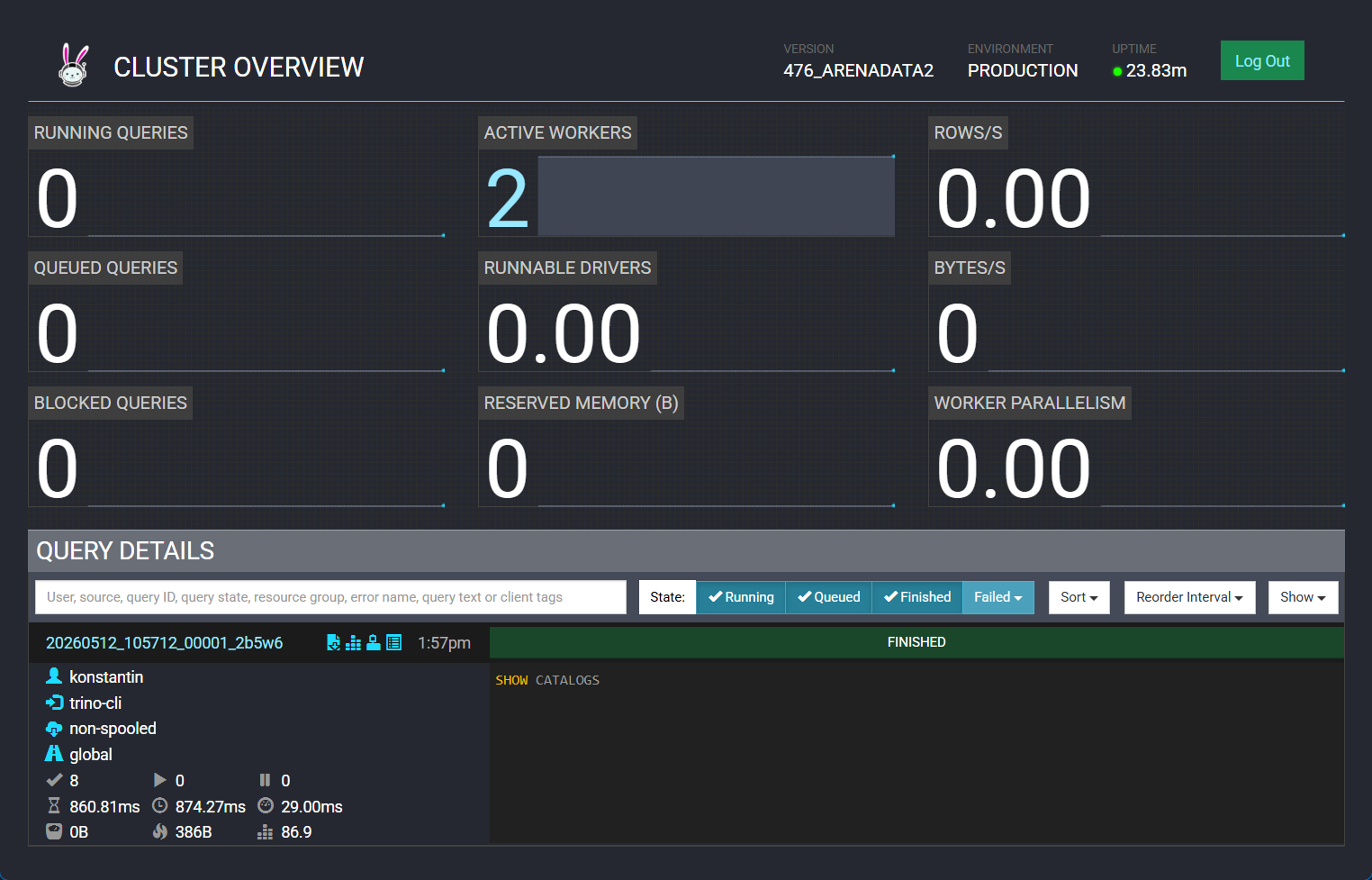Click the play running-splits icon
The image size is (1372, 880).
(159, 780)
